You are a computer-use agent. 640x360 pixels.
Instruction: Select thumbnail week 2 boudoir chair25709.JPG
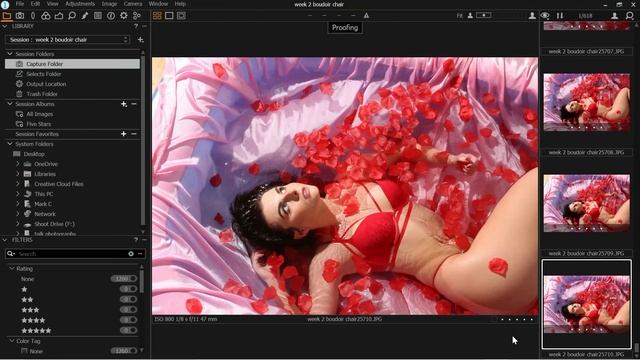coord(587,203)
